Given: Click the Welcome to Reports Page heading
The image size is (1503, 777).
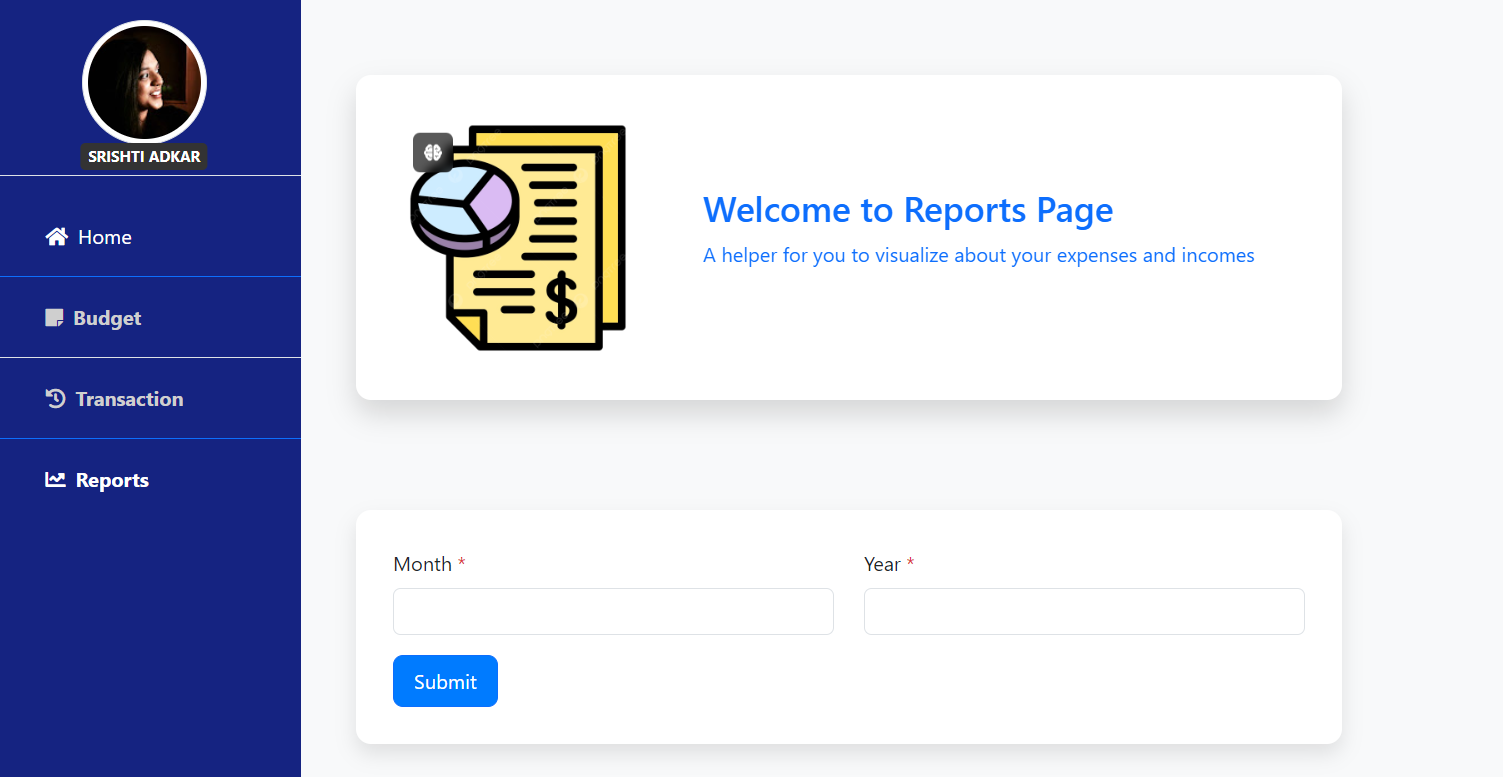Looking at the screenshot, I should (x=907, y=210).
